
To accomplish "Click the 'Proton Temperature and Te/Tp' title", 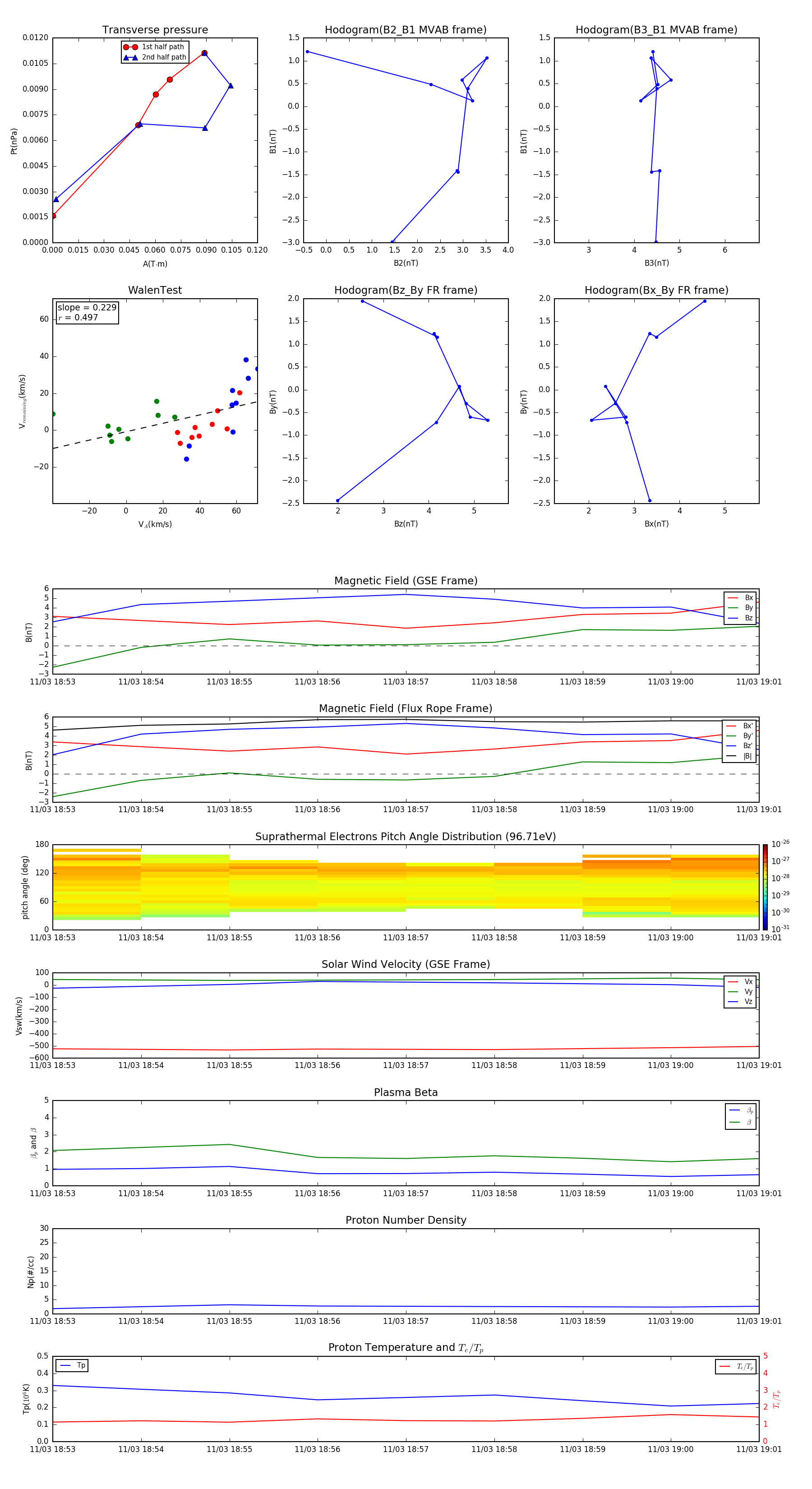I will pos(406,1349).
